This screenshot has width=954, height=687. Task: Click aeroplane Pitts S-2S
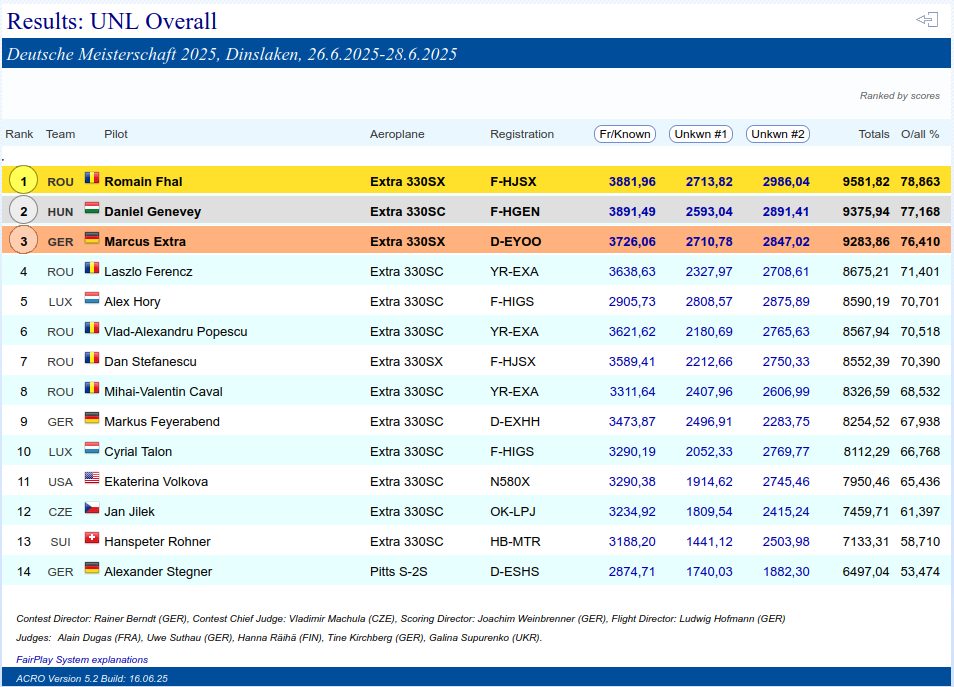(x=399, y=571)
